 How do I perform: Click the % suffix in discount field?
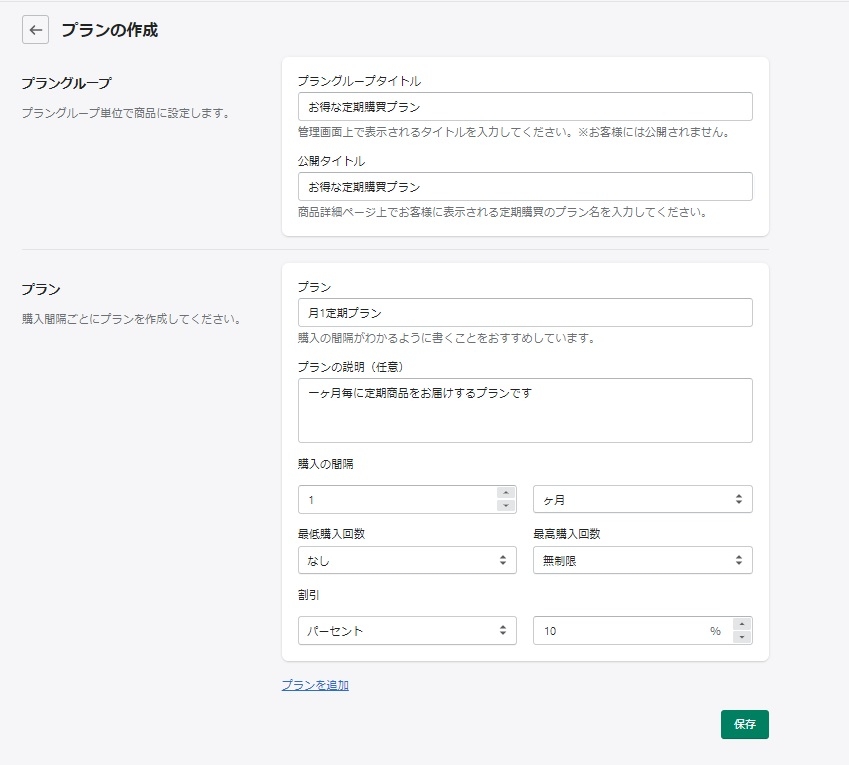(715, 631)
